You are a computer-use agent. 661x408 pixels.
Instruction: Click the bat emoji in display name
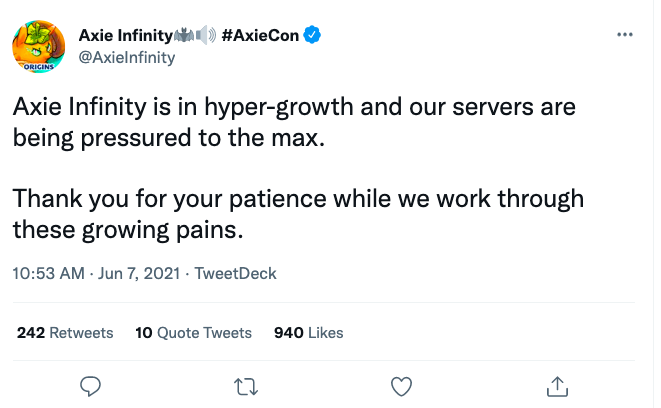click(187, 36)
